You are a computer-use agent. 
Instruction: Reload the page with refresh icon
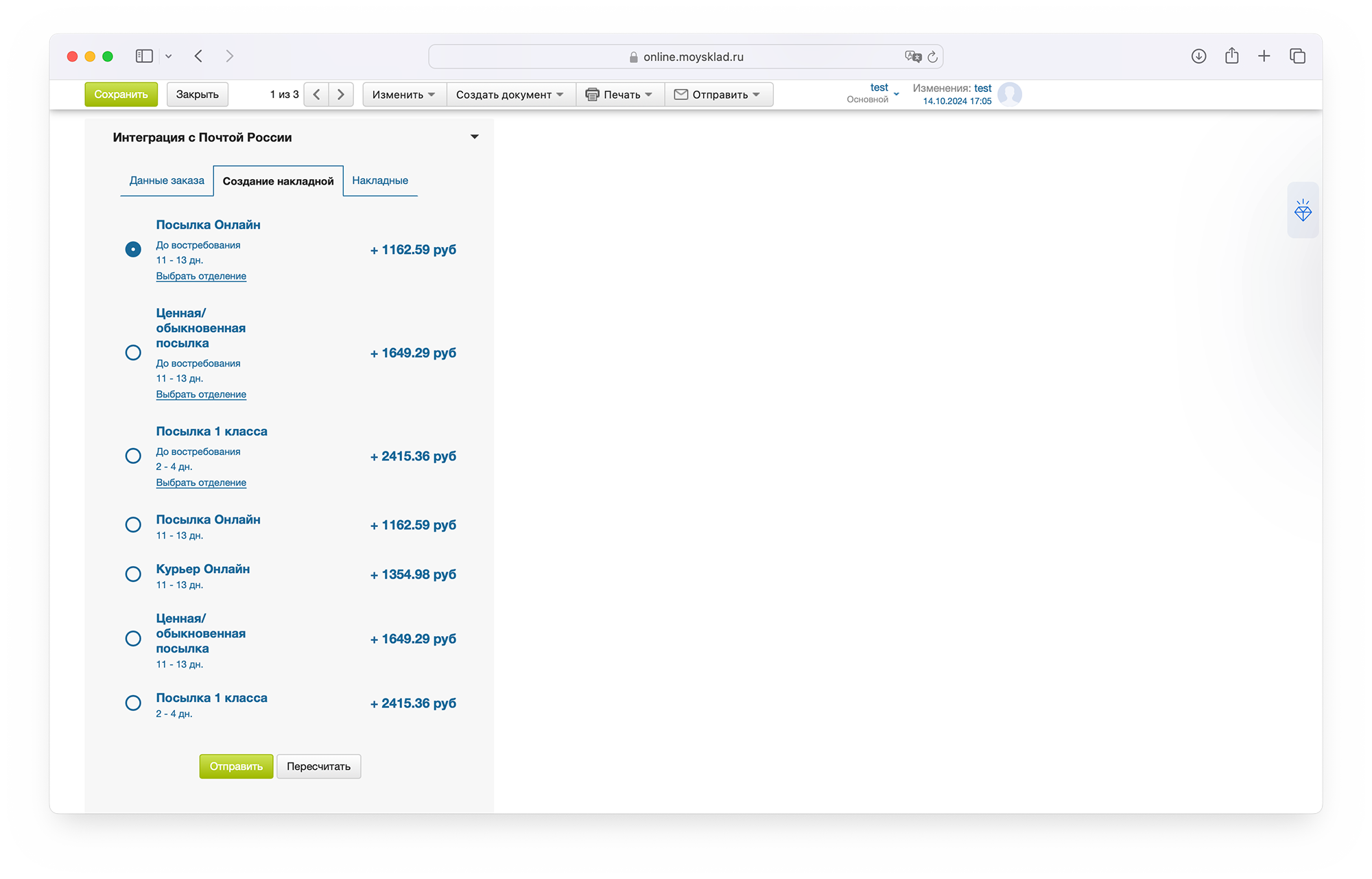point(932,57)
